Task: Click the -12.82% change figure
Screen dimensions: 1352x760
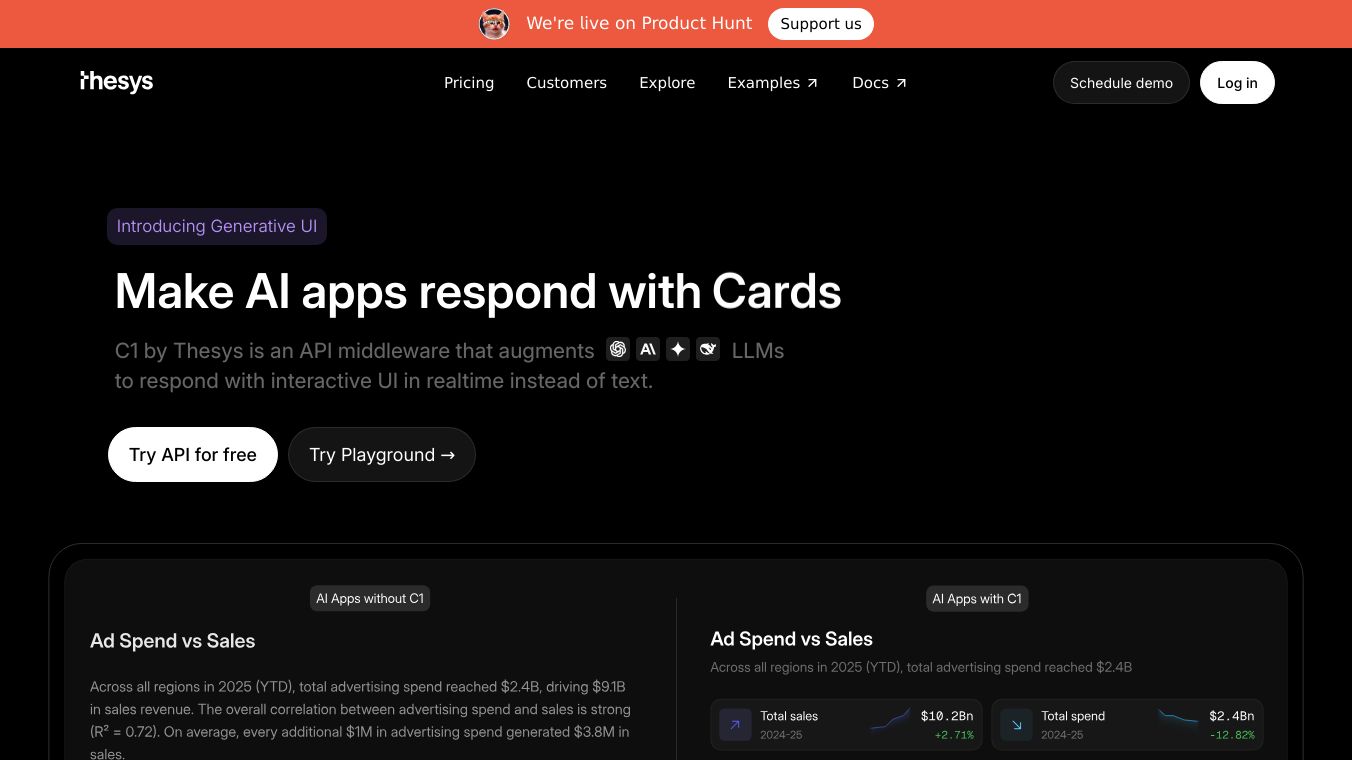Action: [x=1232, y=735]
